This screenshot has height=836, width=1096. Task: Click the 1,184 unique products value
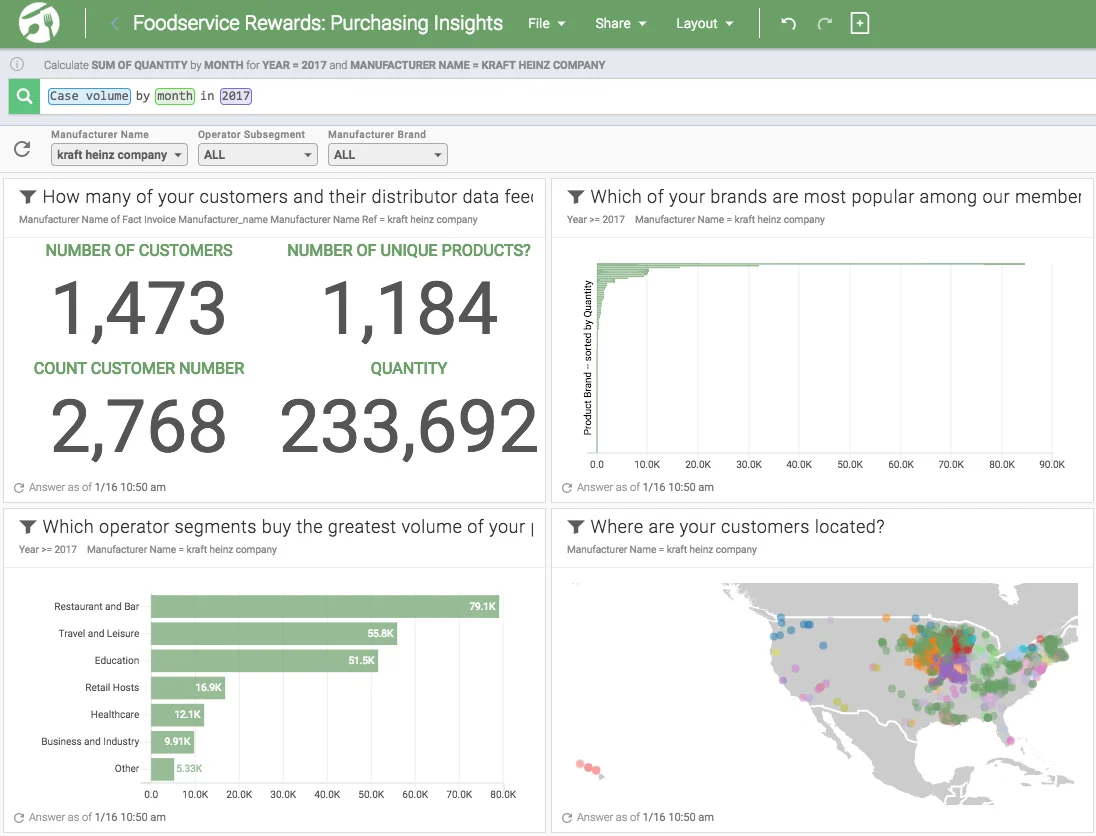coord(409,309)
